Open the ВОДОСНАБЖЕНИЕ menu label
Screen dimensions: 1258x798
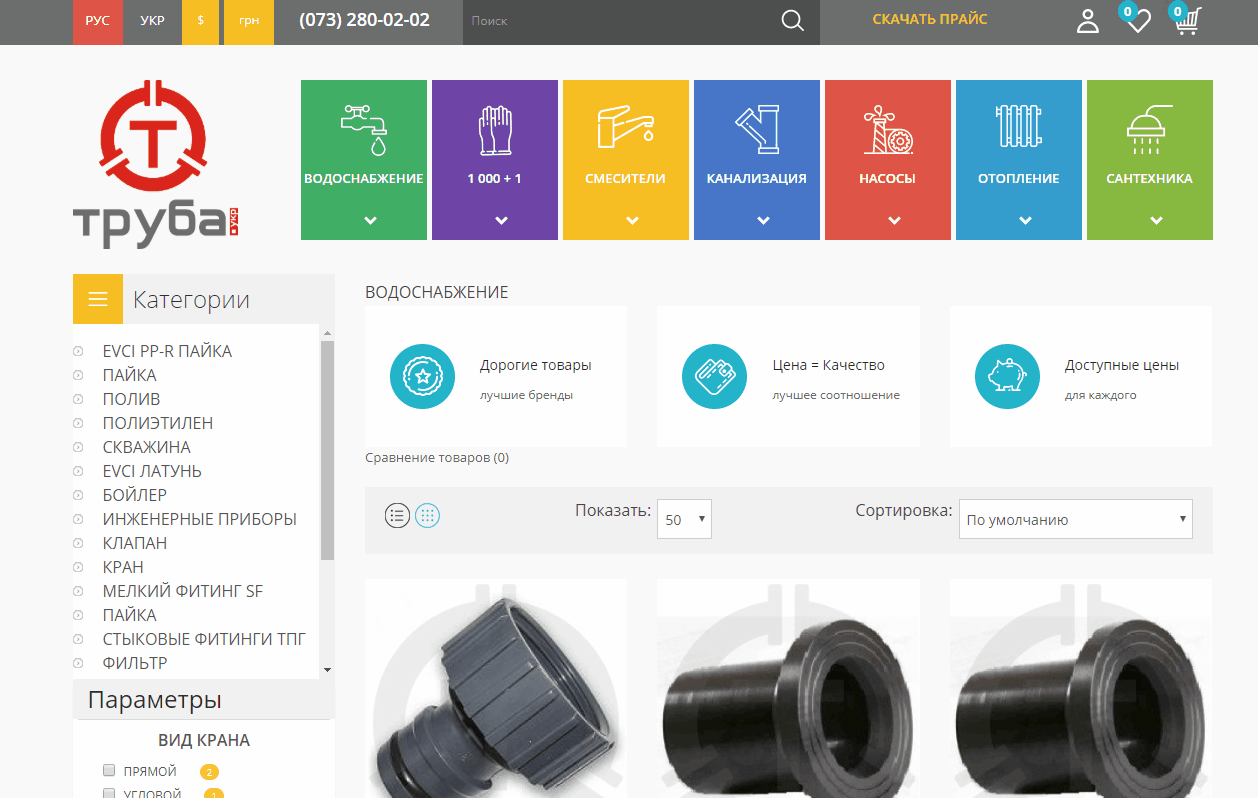point(364,179)
